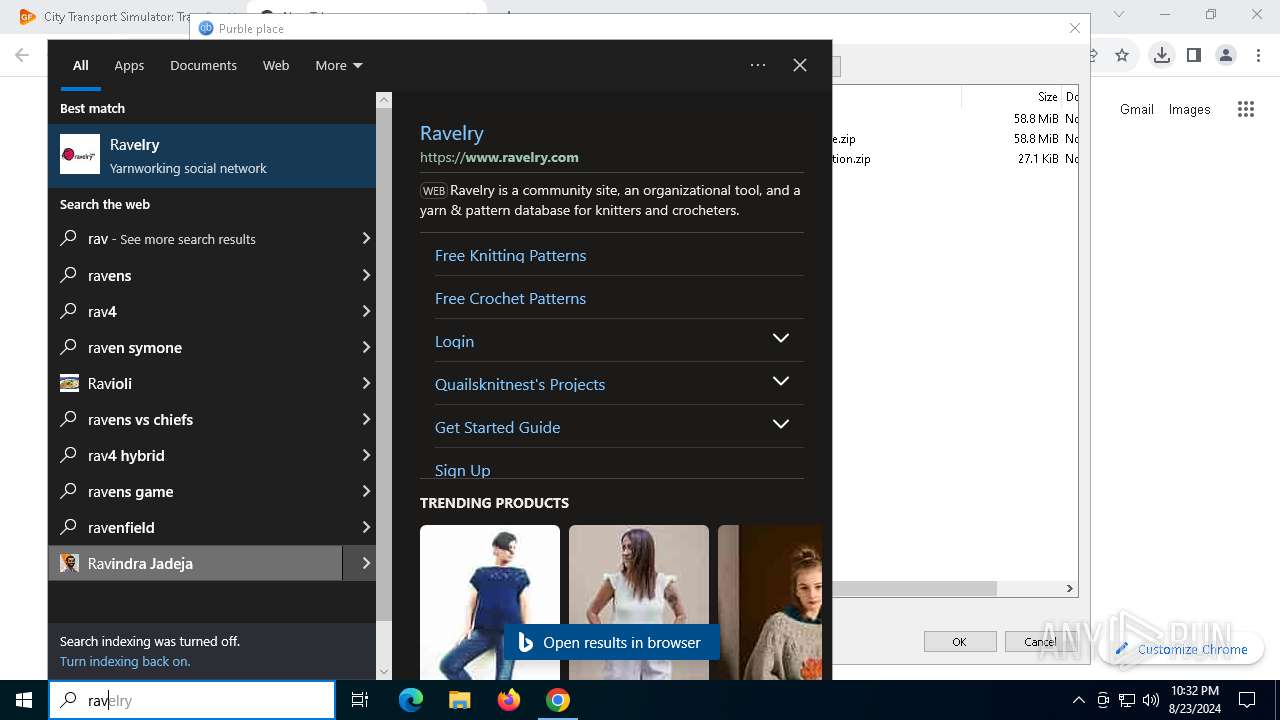Click the Chrome back arrow
Image resolution: width=1280 pixels, height=720 pixels.
coord(22,55)
